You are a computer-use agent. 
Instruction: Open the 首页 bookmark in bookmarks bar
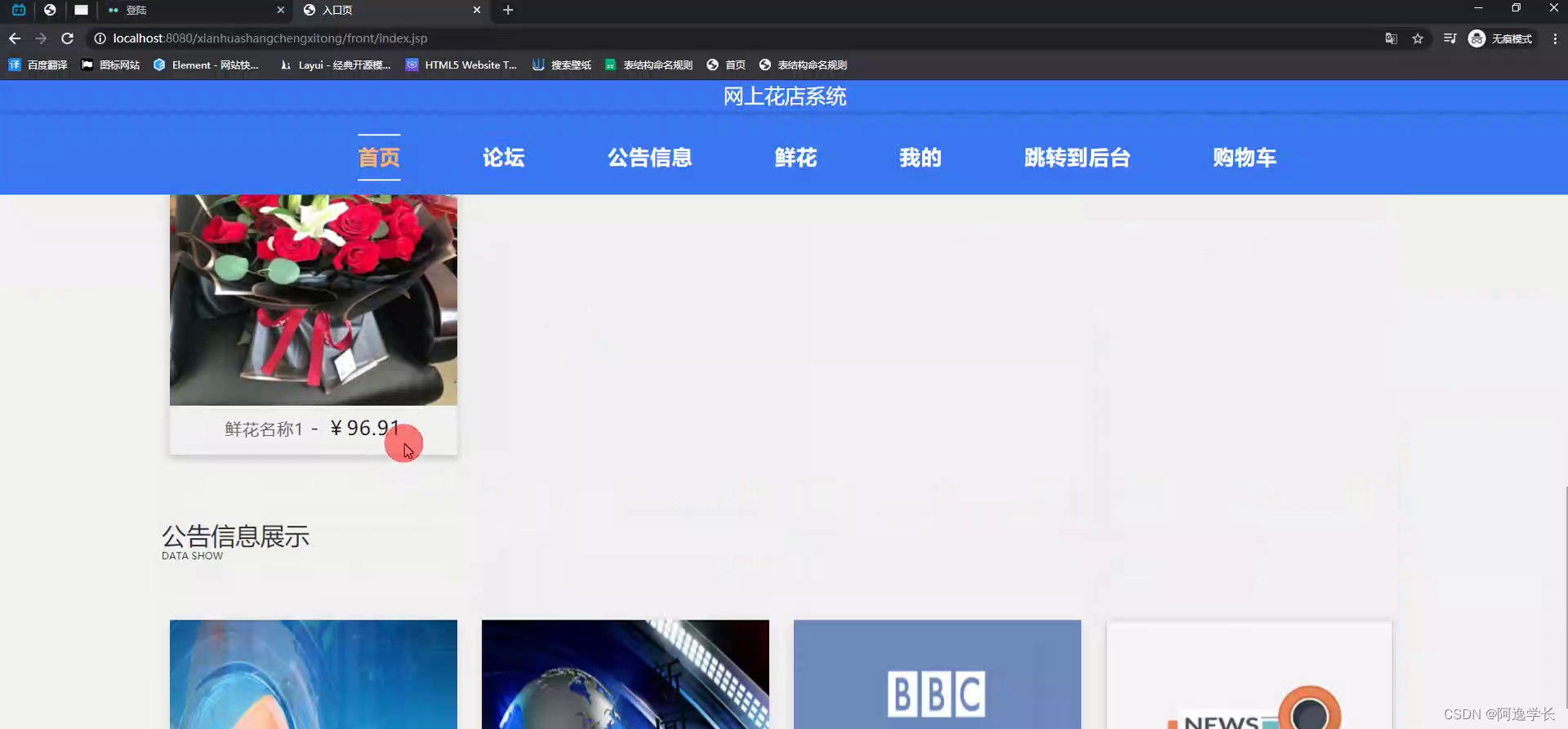click(x=726, y=64)
